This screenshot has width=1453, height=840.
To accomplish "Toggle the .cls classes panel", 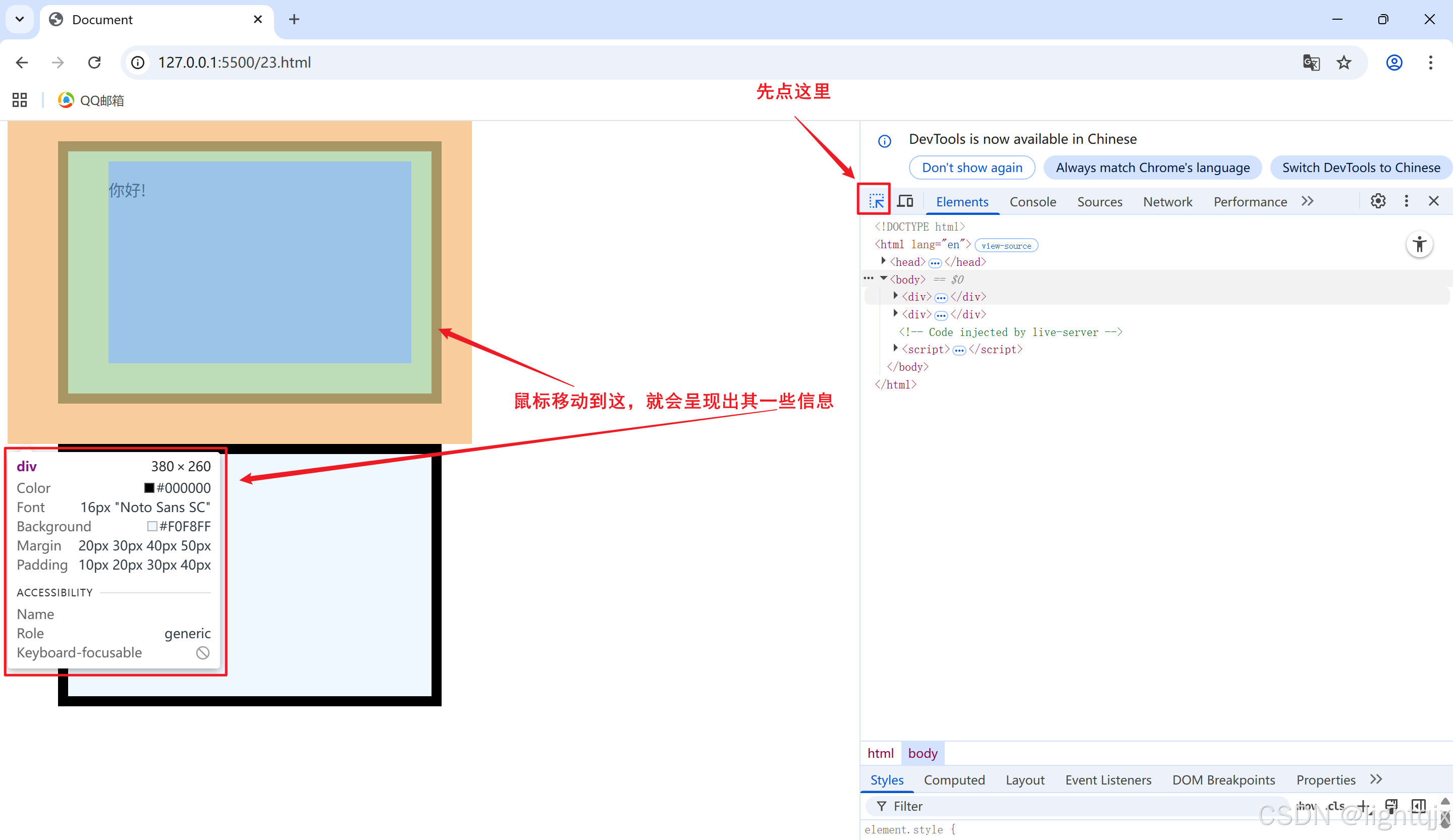I will click(1335, 805).
